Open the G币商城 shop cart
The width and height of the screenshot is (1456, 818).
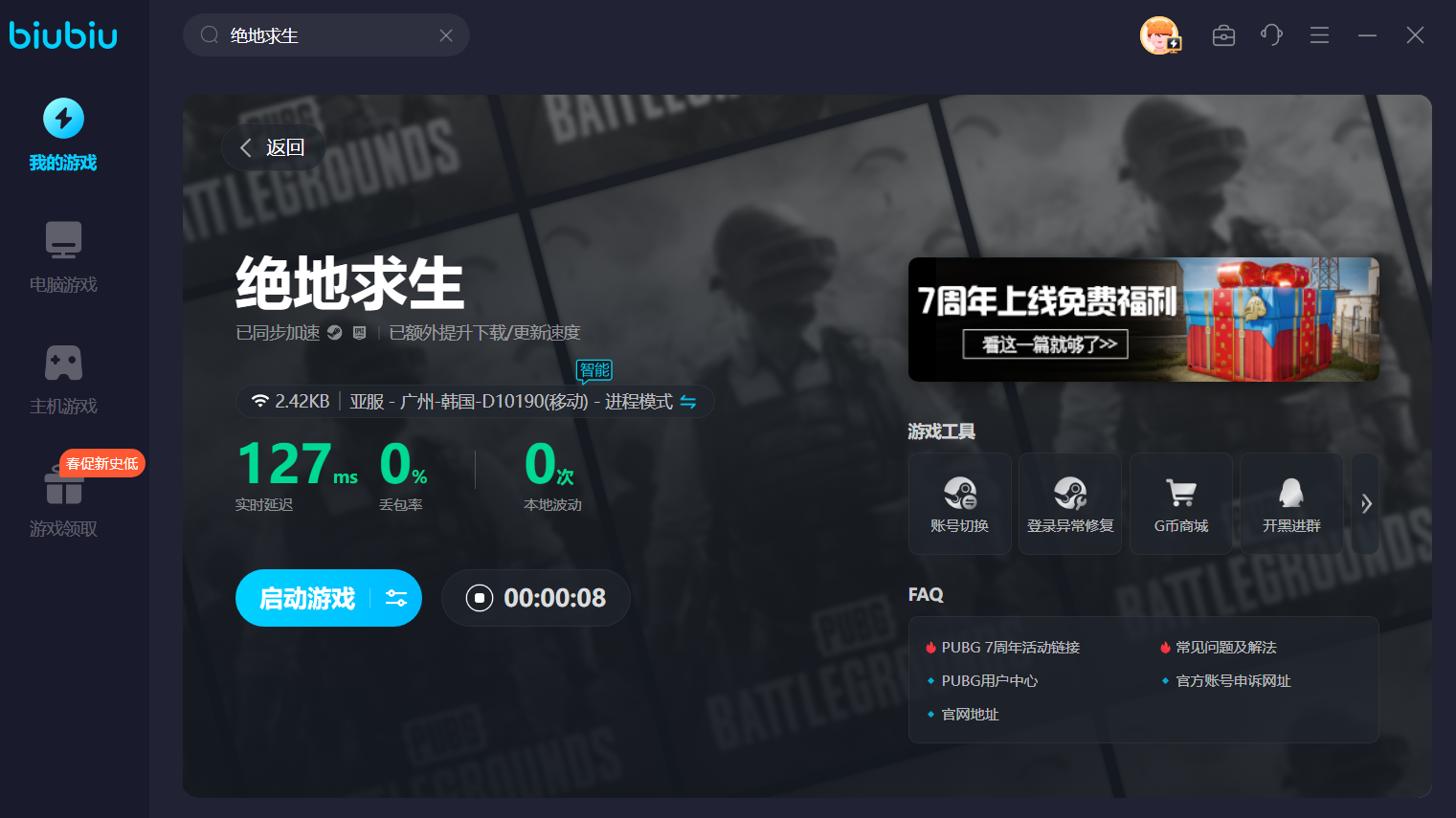click(1181, 503)
